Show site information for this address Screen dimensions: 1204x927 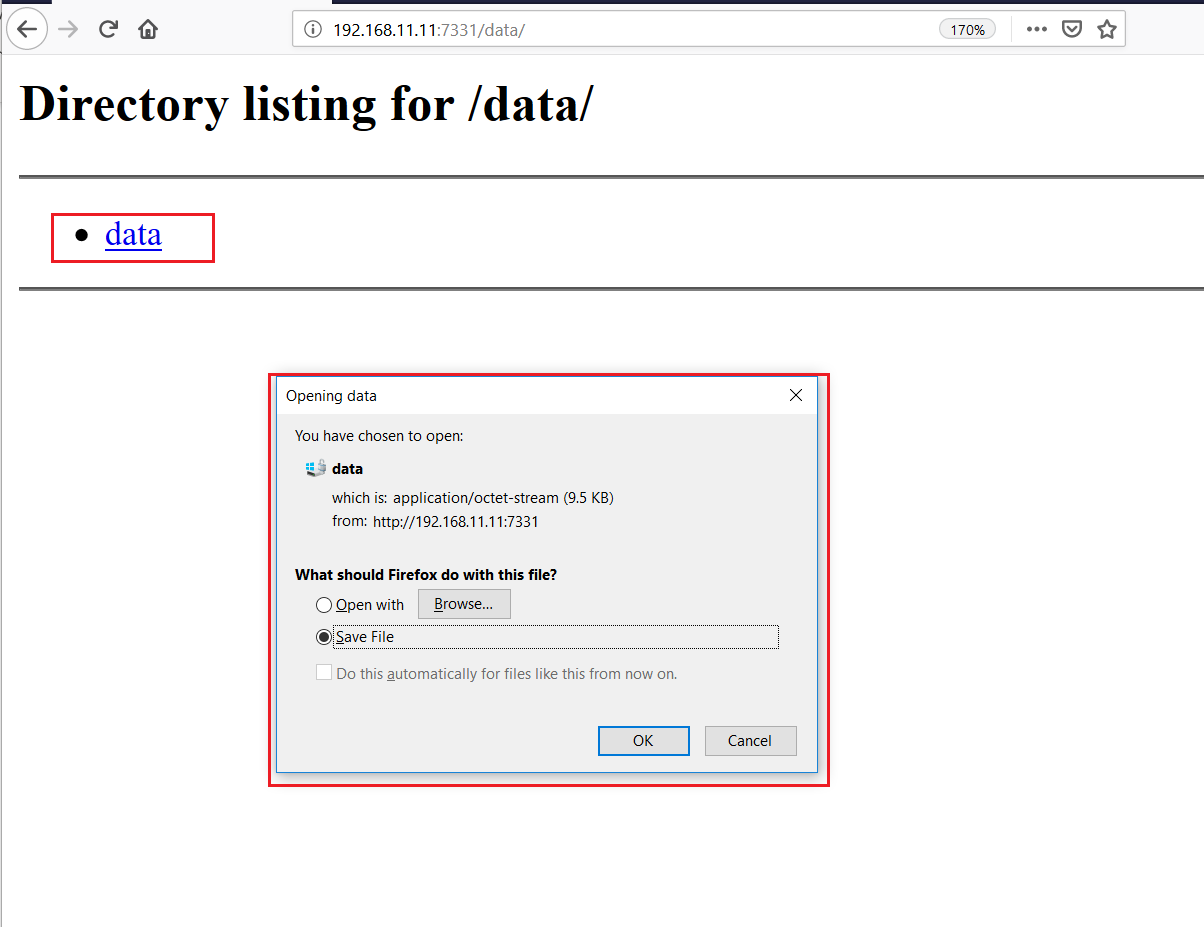(313, 30)
